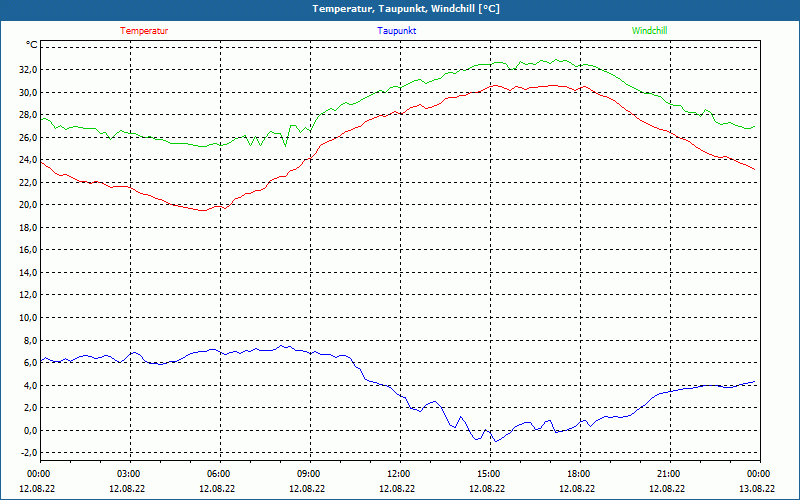This screenshot has width=800, height=500.
Task: Click the blue Taupunkt legend label
Action: click(x=396, y=31)
